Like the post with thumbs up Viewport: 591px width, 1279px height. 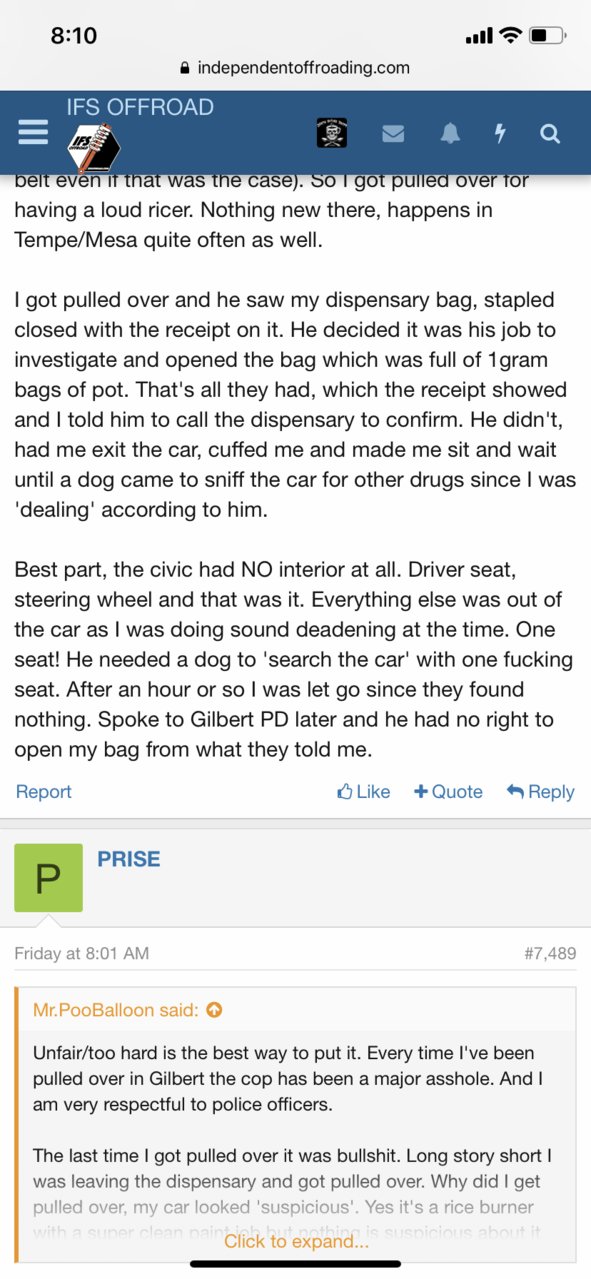pyautogui.click(x=364, y=791)
